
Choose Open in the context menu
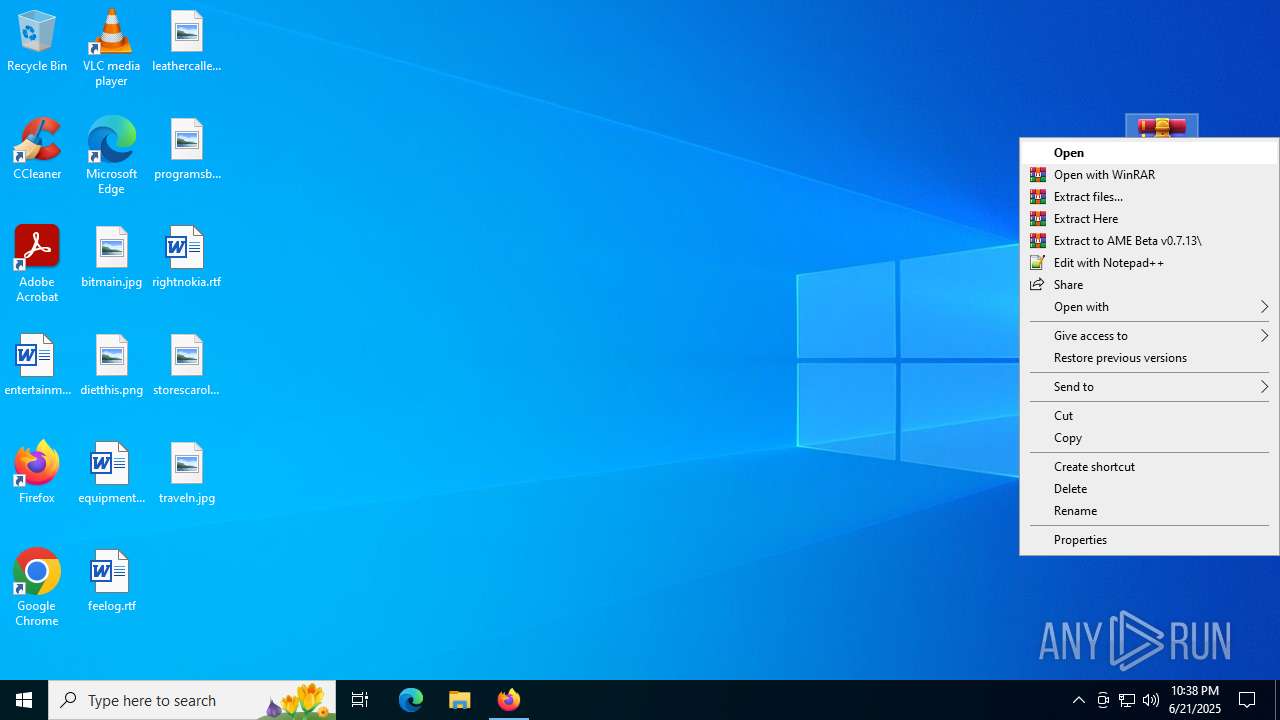tap(1149, 153)
